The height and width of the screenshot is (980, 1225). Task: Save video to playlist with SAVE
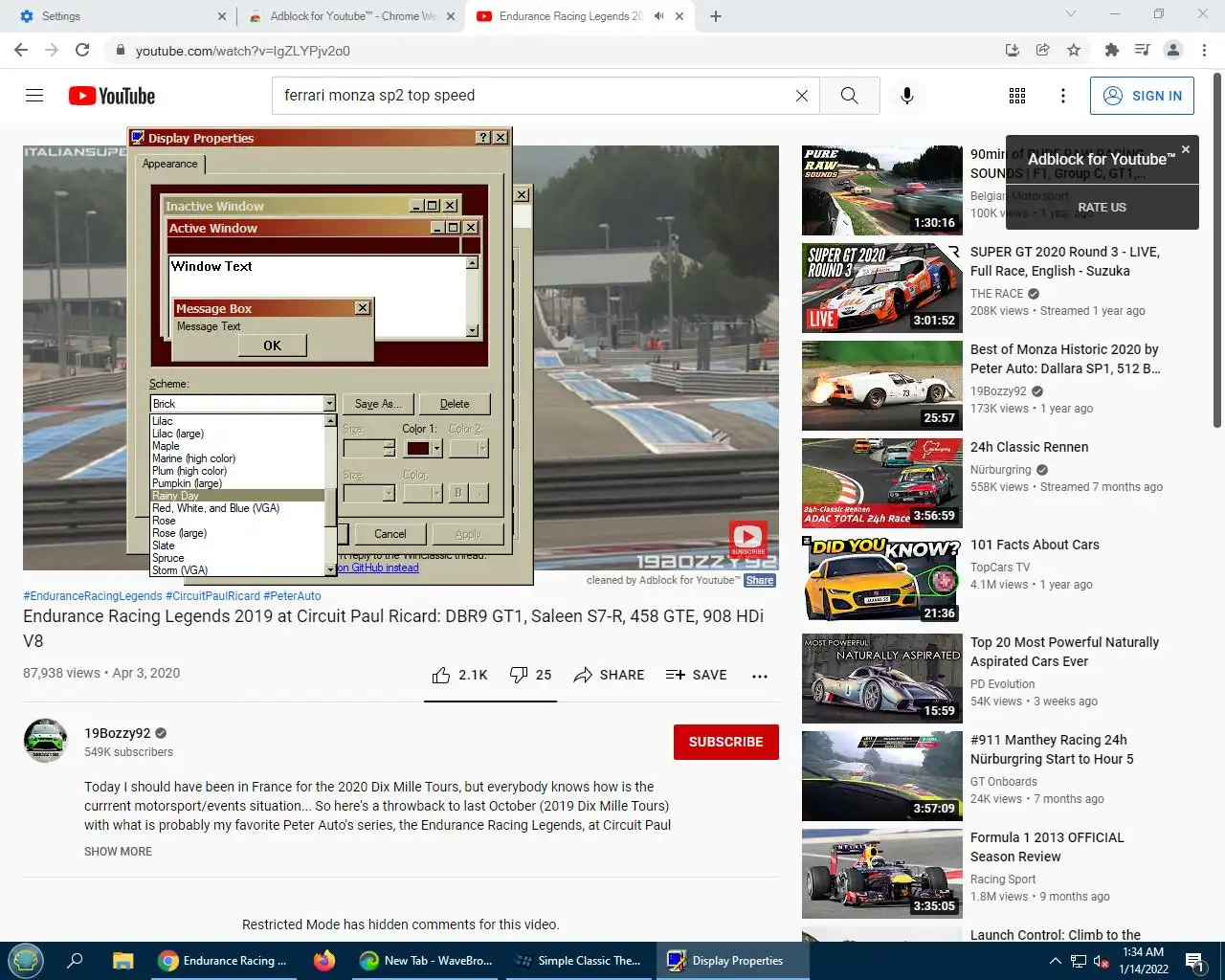tap(697, 675)
